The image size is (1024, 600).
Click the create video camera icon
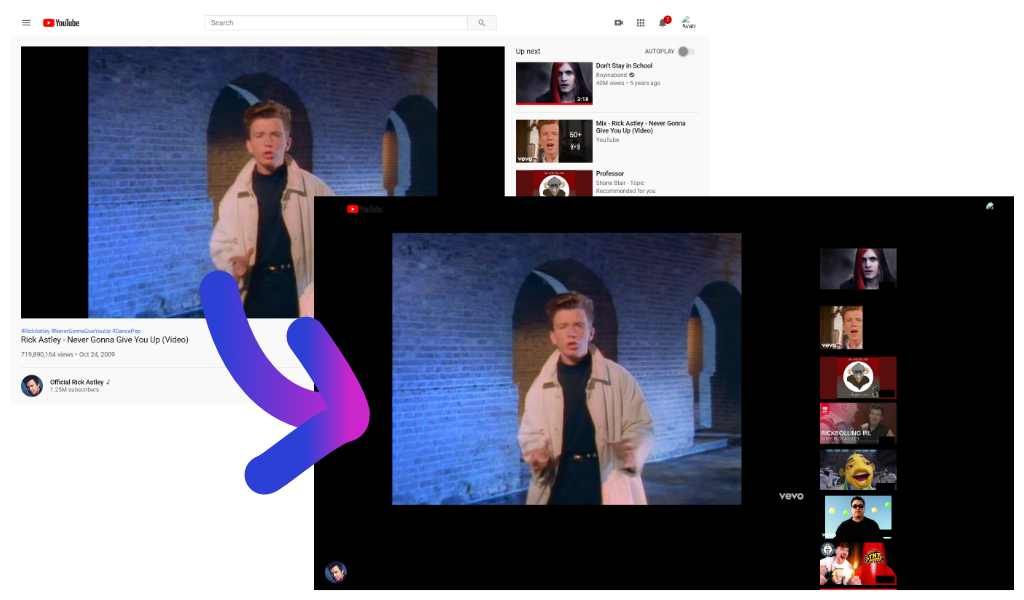(618, 23)
